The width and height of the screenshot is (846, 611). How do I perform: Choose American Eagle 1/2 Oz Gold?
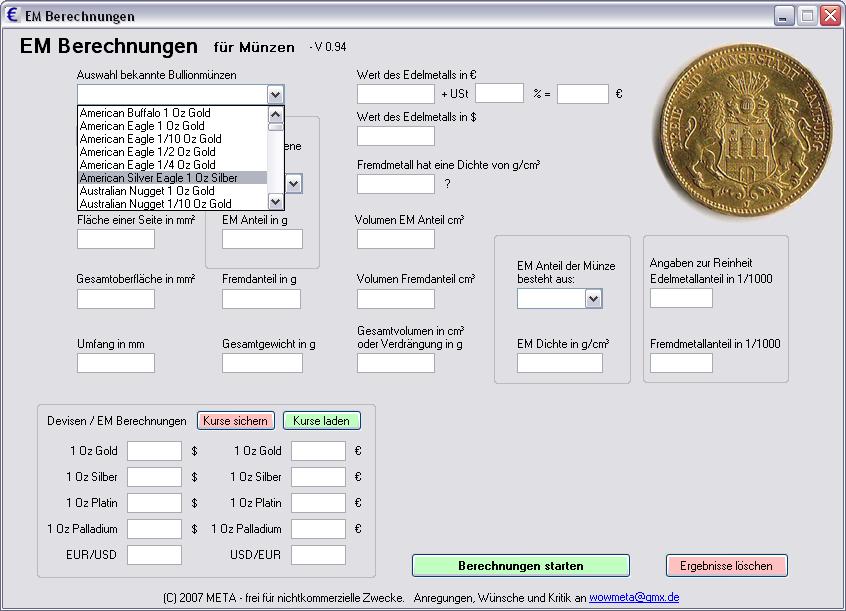pos(173,152)
